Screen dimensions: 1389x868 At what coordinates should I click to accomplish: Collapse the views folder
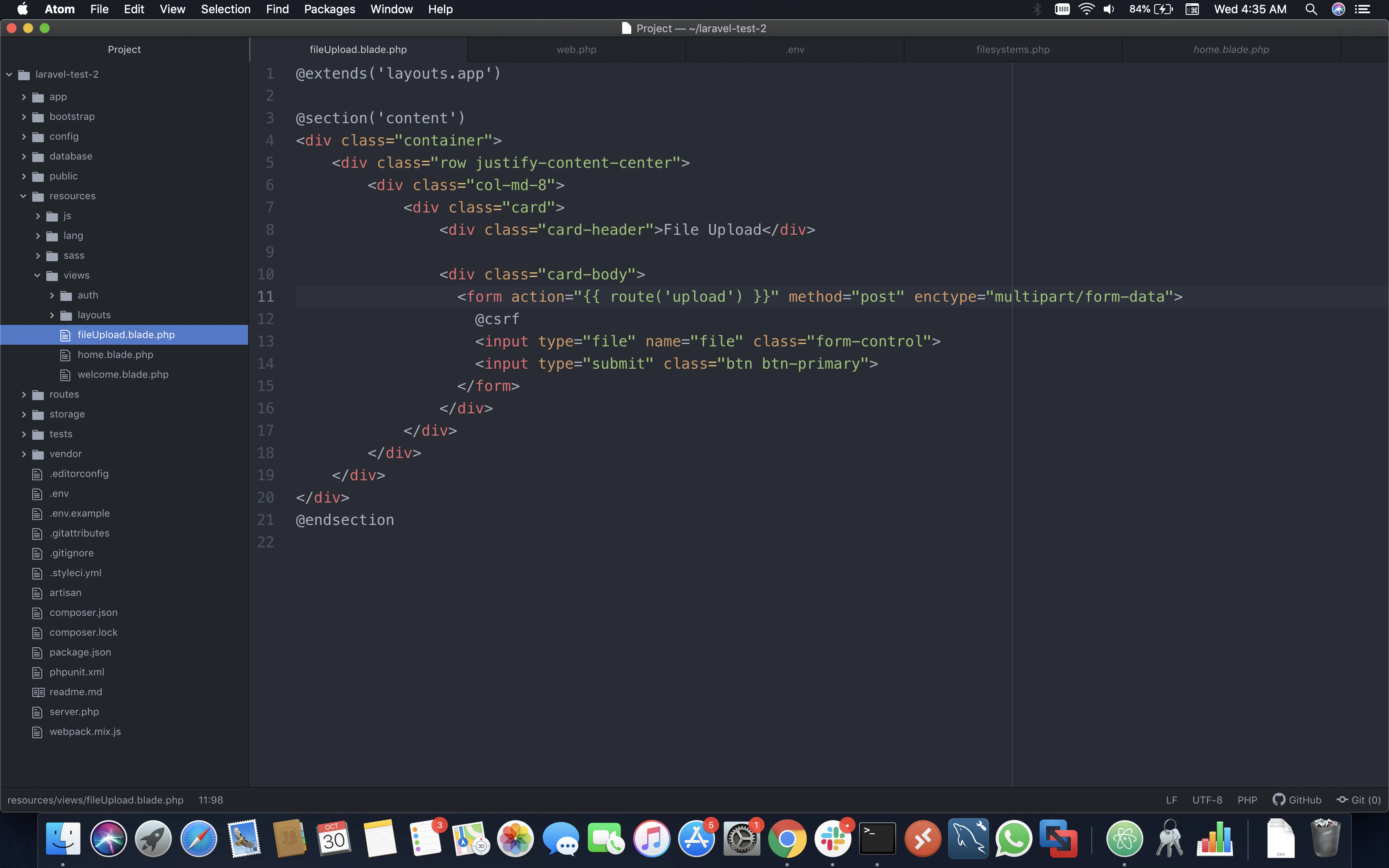point(37,276)
